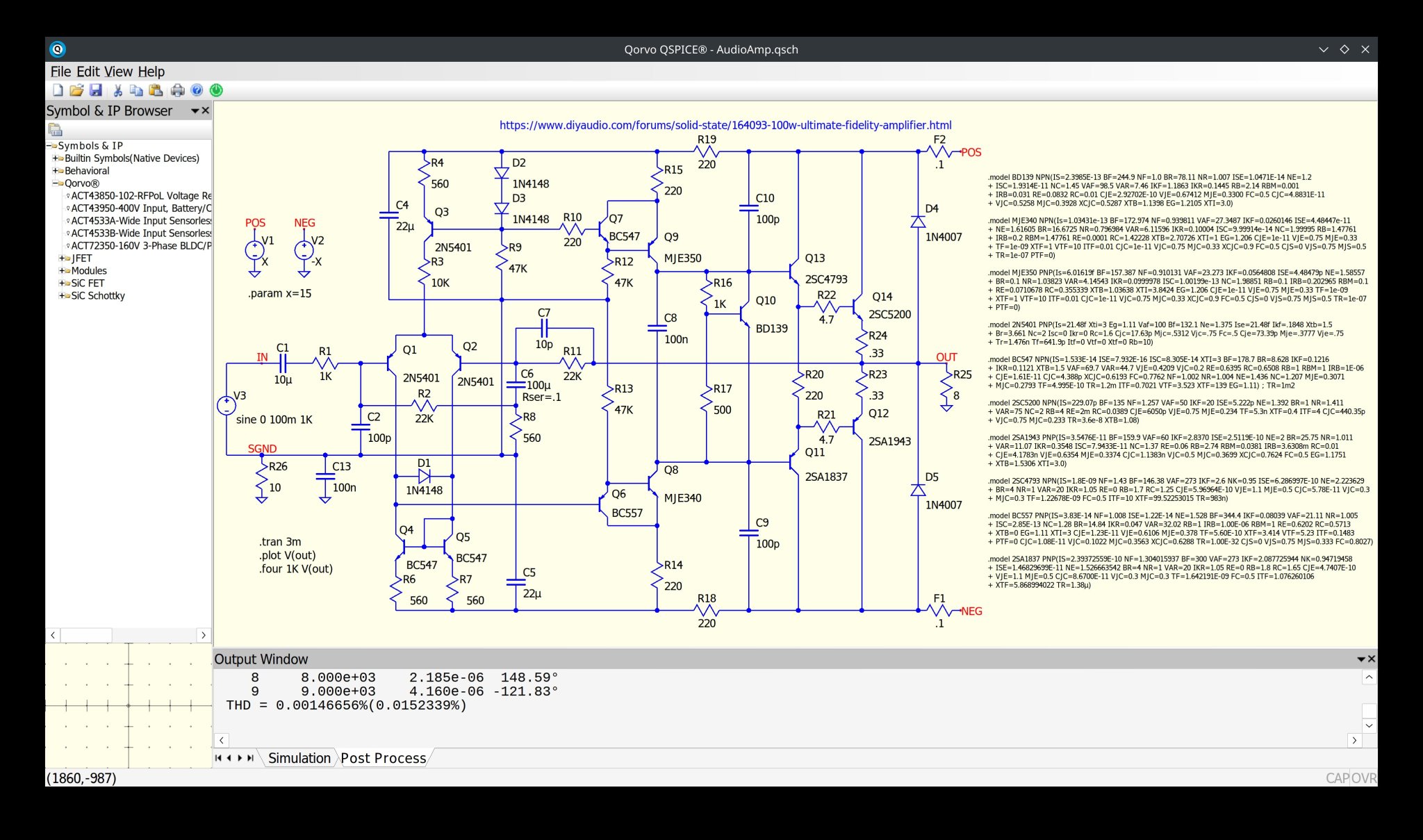Open a file using the folder icon
This screenshot has height=840, width=1423.
pos(76,90)
